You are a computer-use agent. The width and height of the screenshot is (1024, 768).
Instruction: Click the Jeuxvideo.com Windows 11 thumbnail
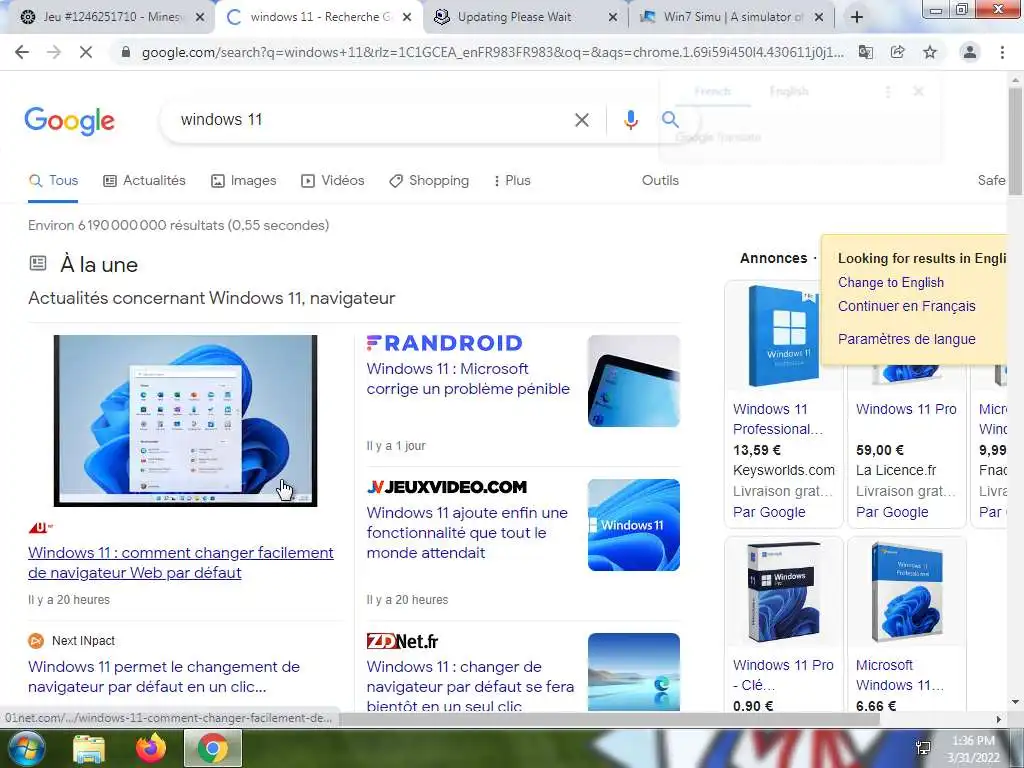[633, 525]
